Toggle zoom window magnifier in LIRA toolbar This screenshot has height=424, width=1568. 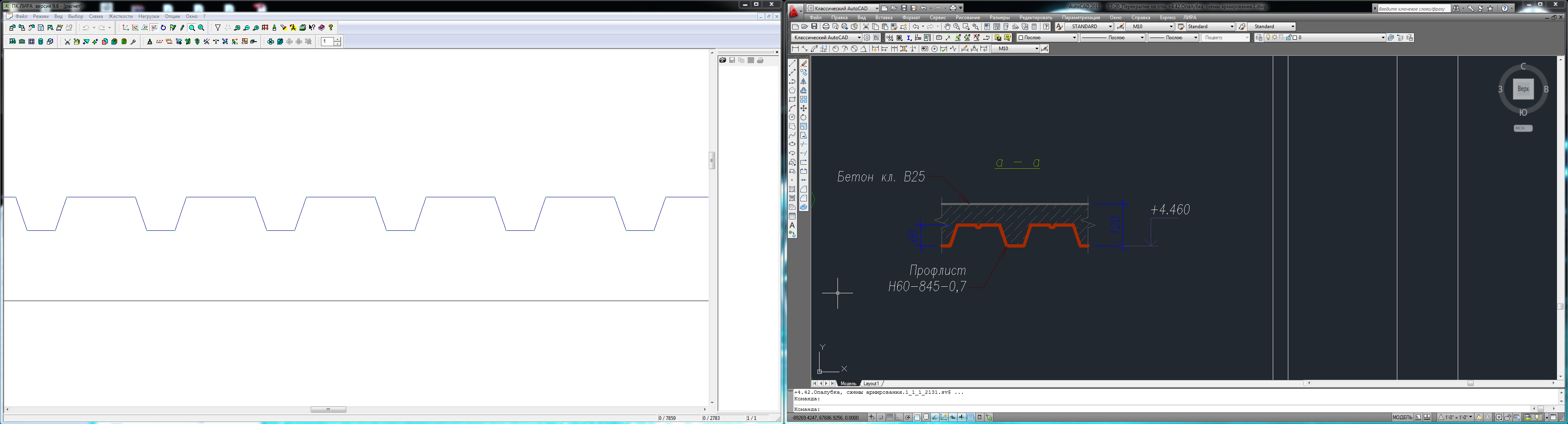(192, 27)
